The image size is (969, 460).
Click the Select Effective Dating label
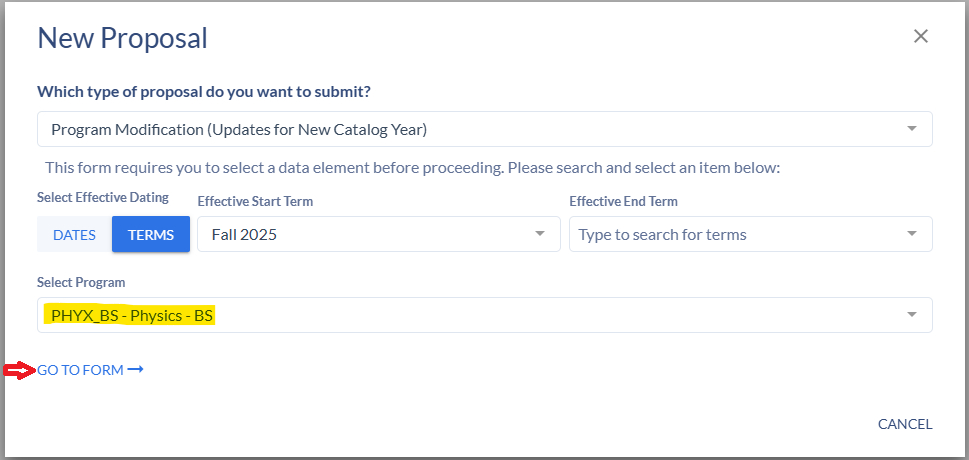(103, 197)
